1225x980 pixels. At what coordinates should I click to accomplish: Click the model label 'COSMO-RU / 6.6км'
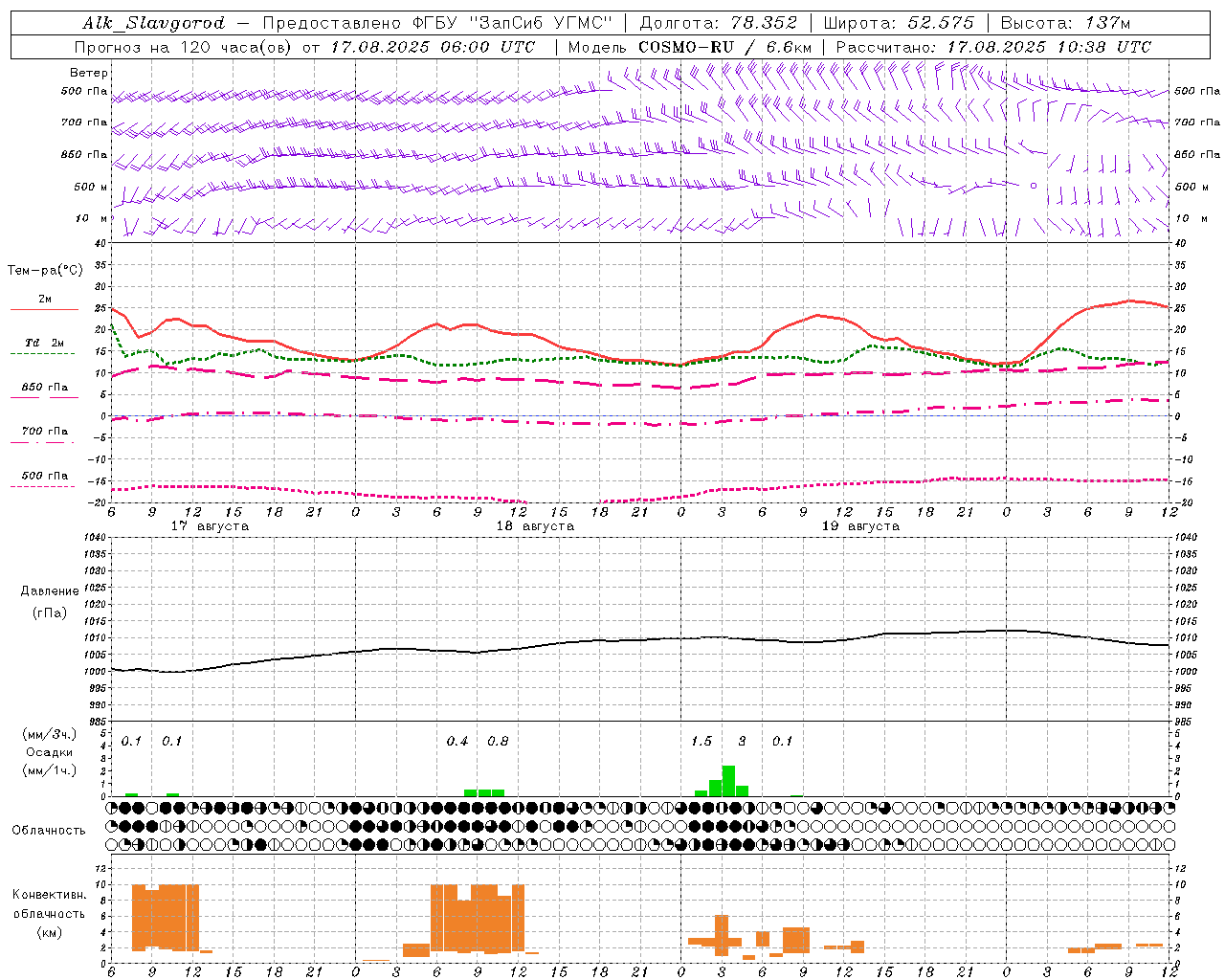click(725, 47)
